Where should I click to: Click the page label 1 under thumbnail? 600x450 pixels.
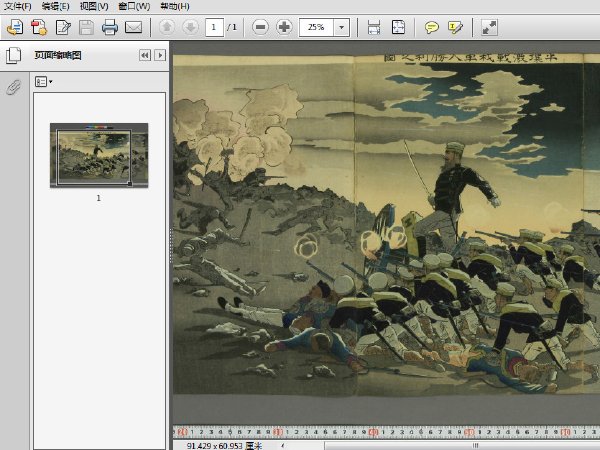tap(99, 198)
